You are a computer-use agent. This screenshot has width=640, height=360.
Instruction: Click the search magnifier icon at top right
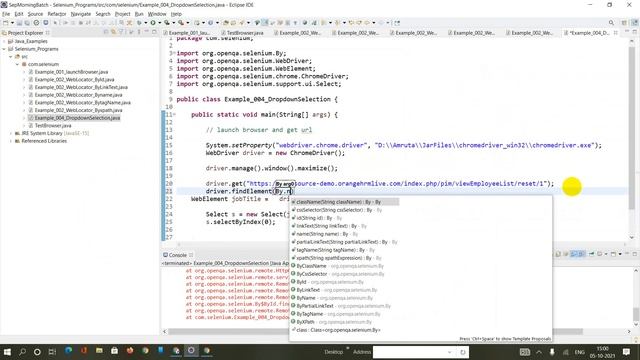tap(611, 23)
